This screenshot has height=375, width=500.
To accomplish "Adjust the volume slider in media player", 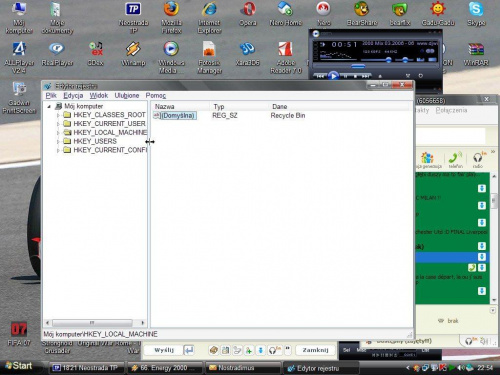I will click(375, 60).
